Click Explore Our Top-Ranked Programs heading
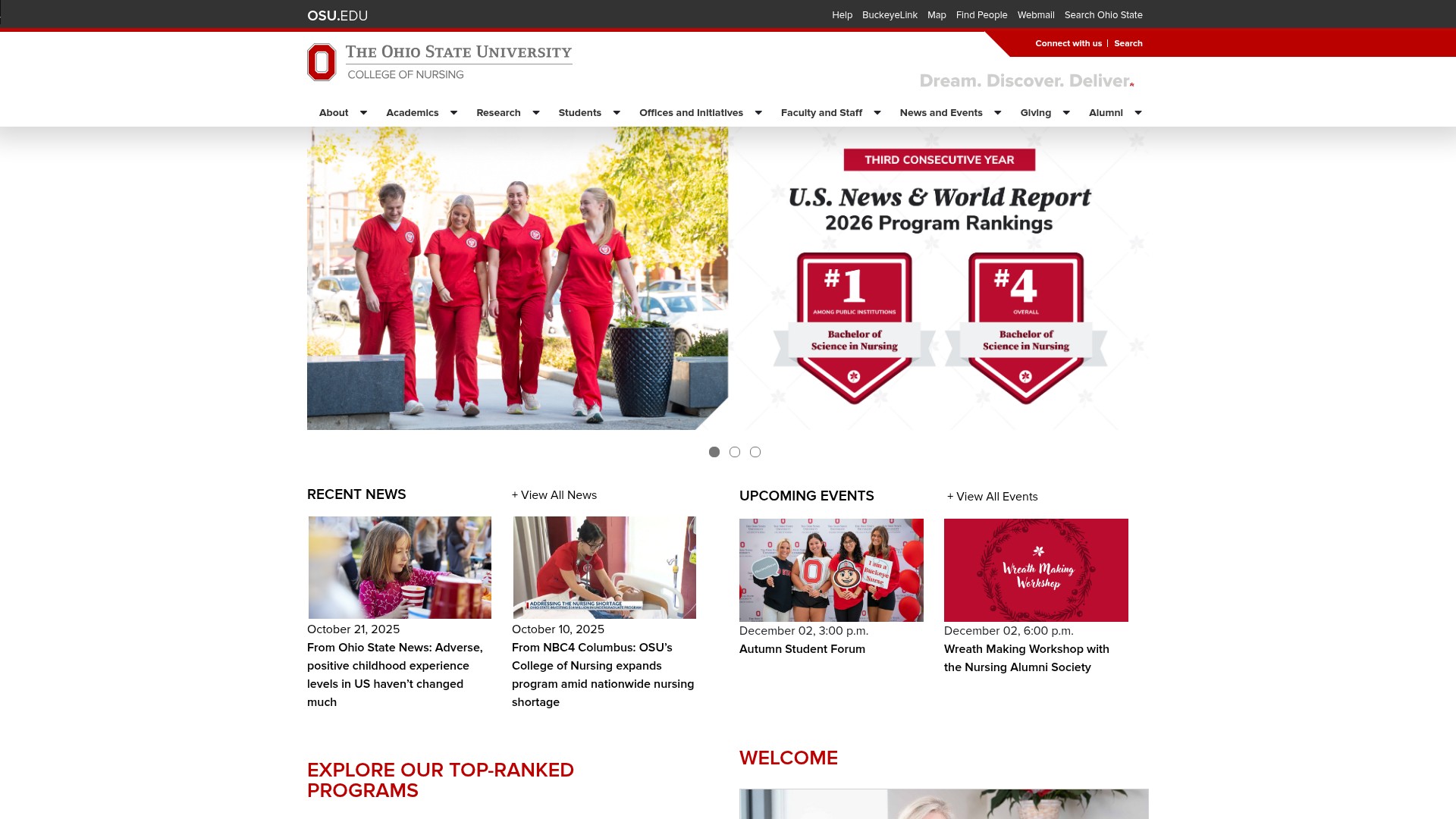This screenshot has width=1456, height=819. pos(441,780)
